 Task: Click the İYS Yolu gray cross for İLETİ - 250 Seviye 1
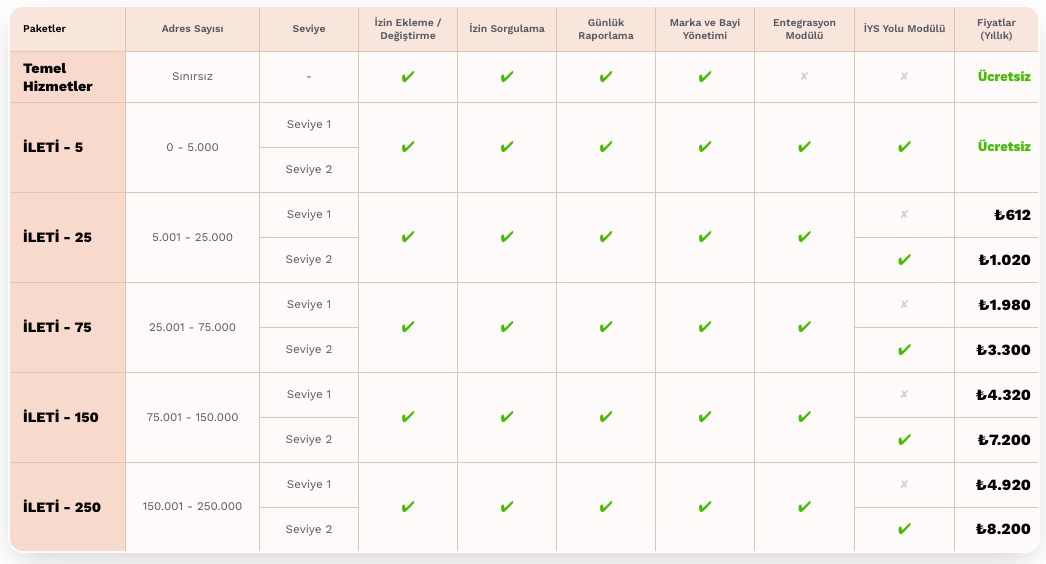[x=904, y=484]
